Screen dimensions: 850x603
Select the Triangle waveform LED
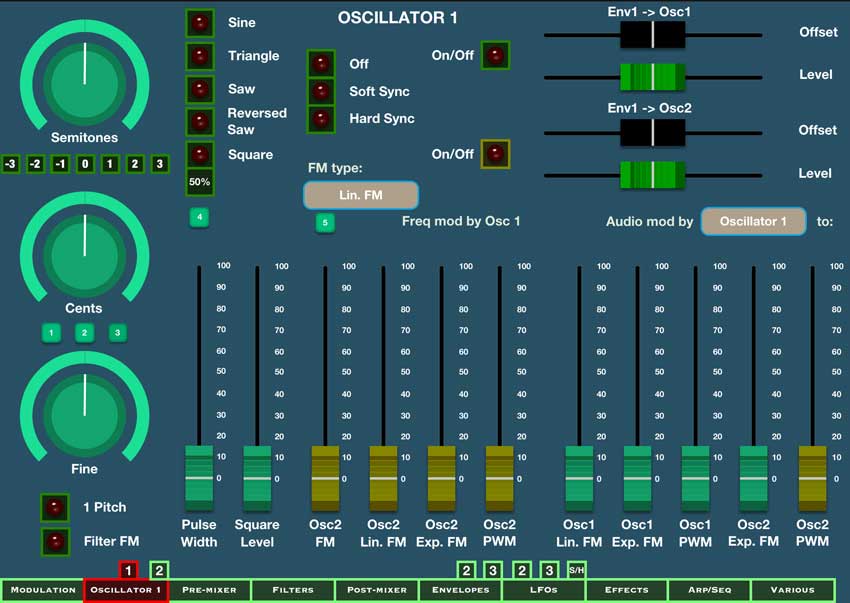[201, 56]
